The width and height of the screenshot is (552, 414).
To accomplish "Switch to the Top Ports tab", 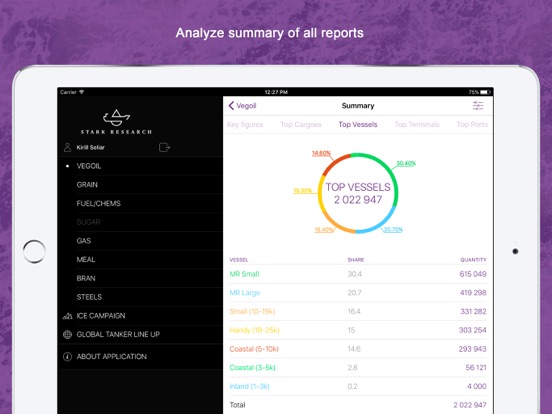I will click(x=472, y=124).
